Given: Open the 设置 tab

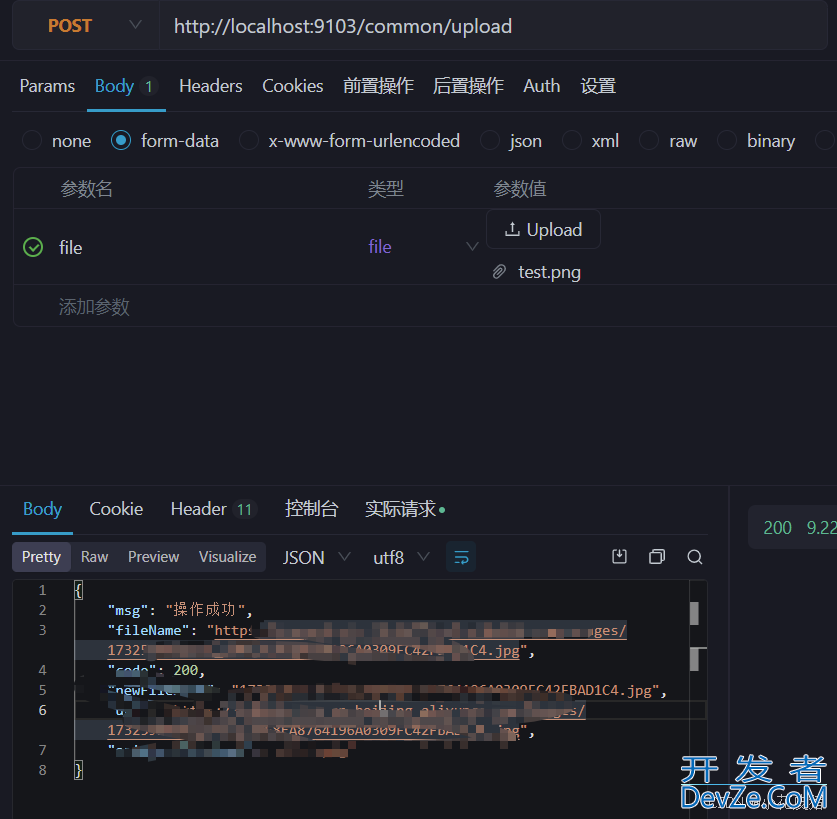Looking at the screenshot, I should point(598,86).
